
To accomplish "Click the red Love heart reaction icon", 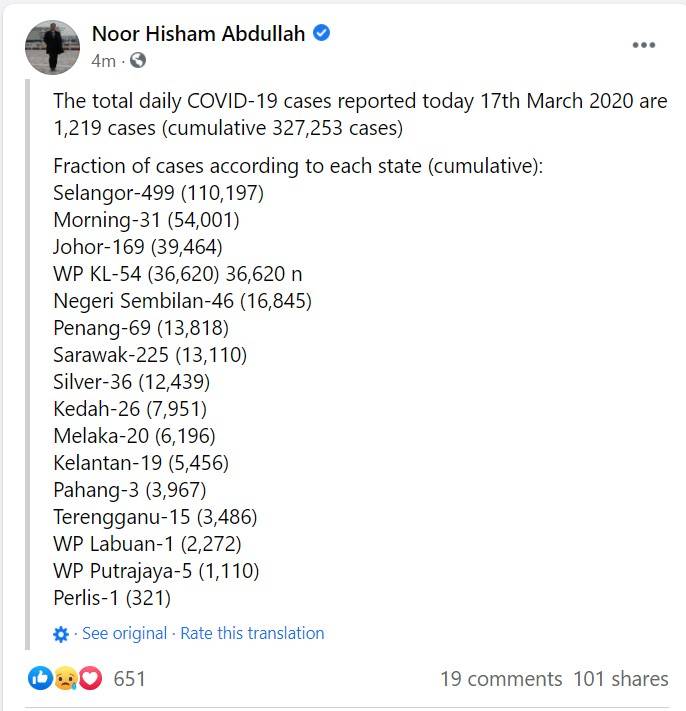I will coord(91,678).
